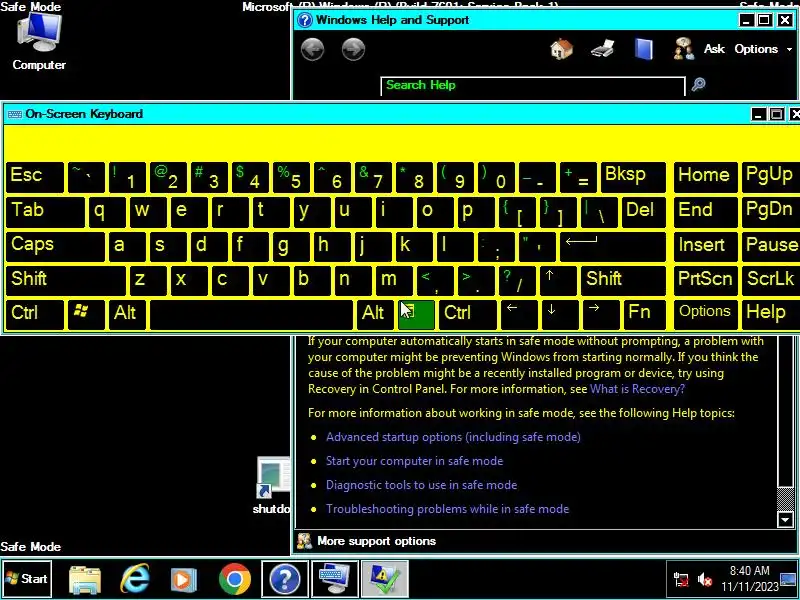The image size is (800, 600).
Task: Click the up arrow key on keyboard
Action: (x=558, y=280)
